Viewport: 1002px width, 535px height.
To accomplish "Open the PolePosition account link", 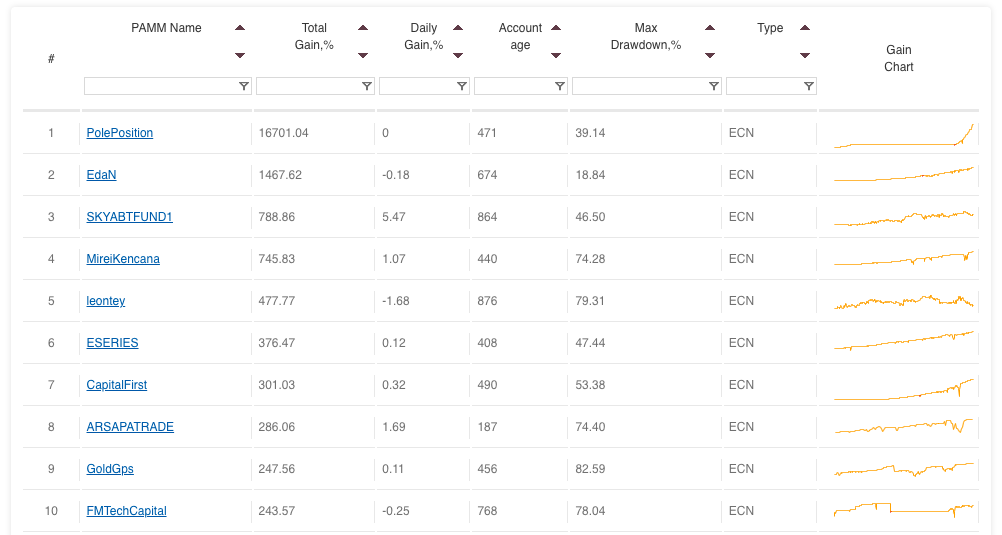I will tap(119, 133).
